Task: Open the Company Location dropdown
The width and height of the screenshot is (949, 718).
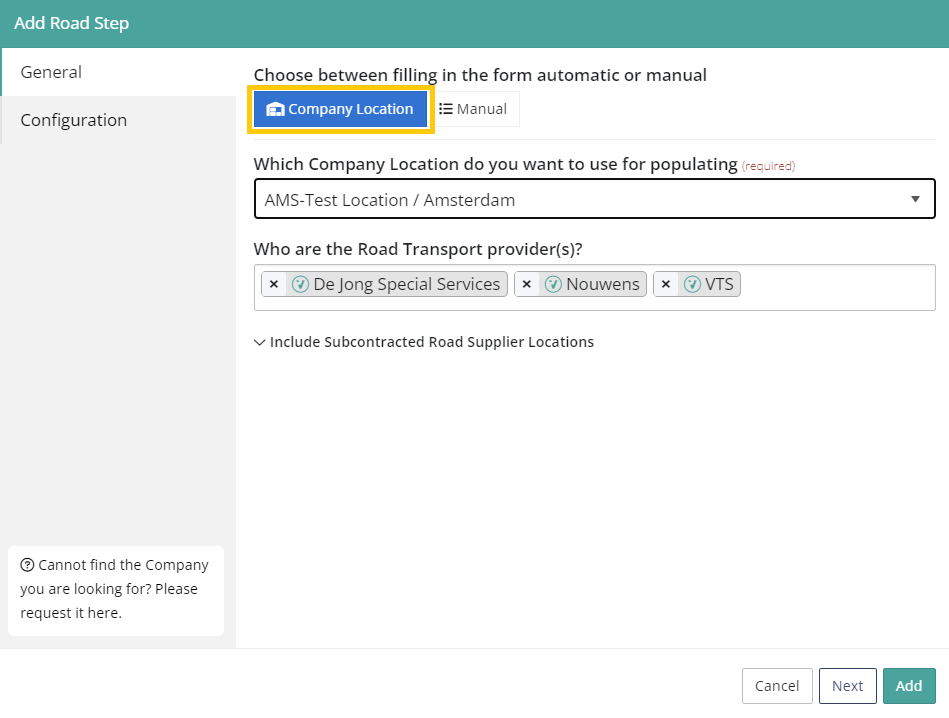Action: click(594, 199)
